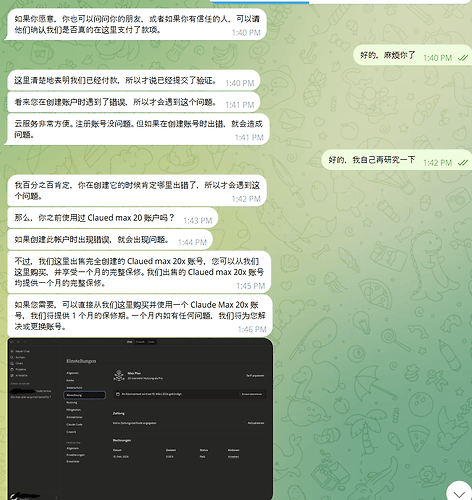The image size is (472, 500).
Task: Click the message beginning '云服务非常方便'
Action: pyautogui.click(x=138, y=129)
